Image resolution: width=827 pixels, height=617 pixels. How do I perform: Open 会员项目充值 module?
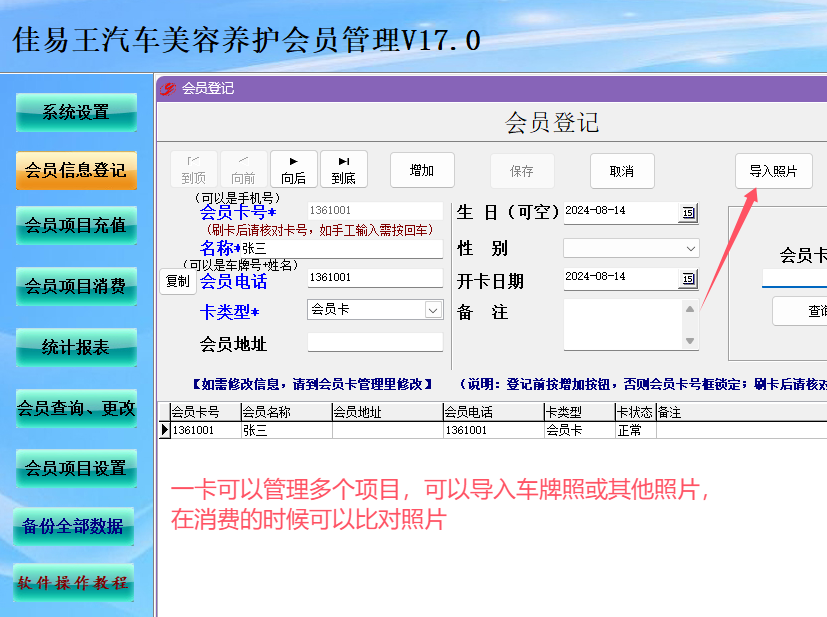pos(76,225)
